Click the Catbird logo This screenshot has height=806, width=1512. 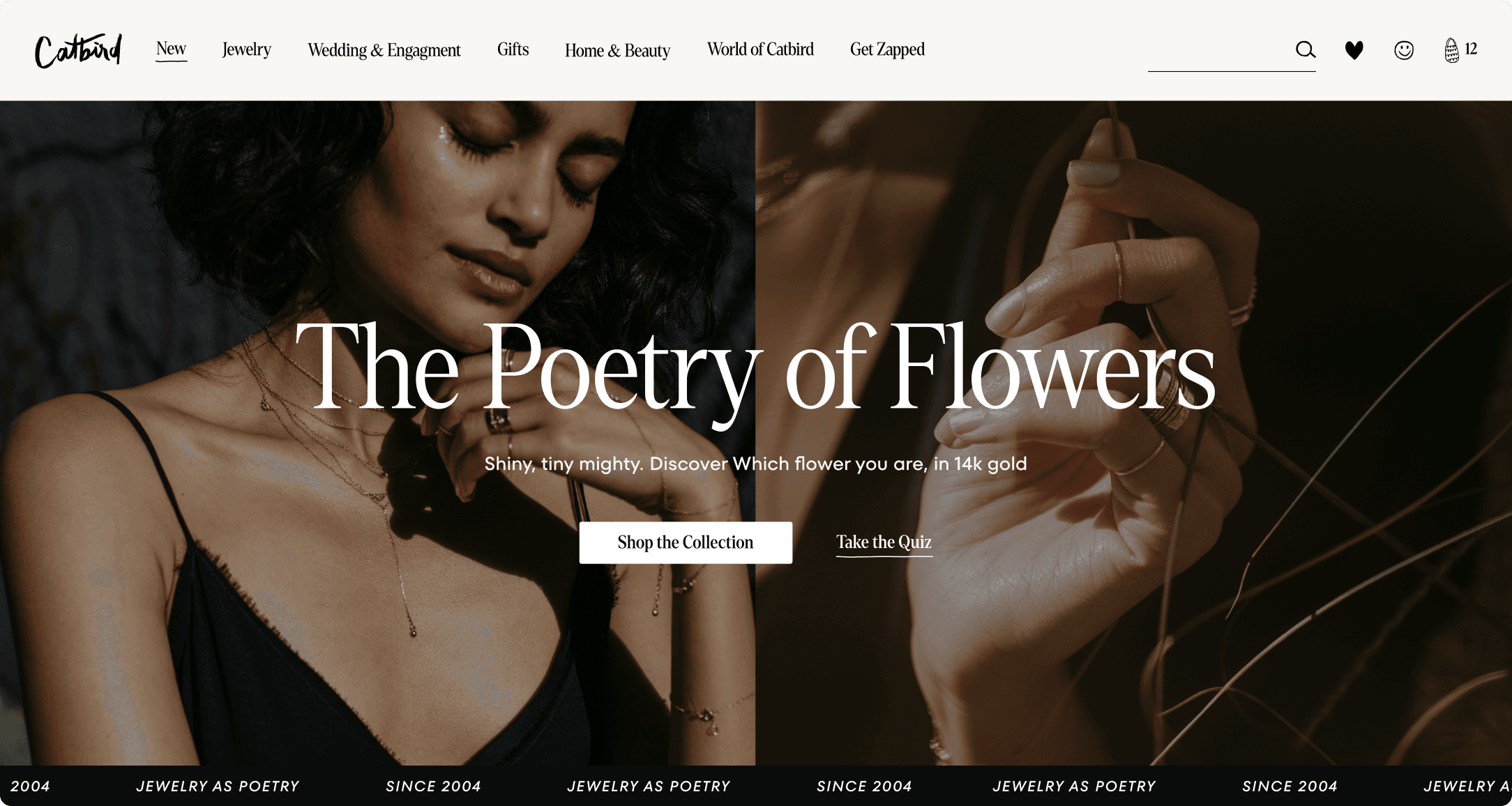[x=77, y=50]
